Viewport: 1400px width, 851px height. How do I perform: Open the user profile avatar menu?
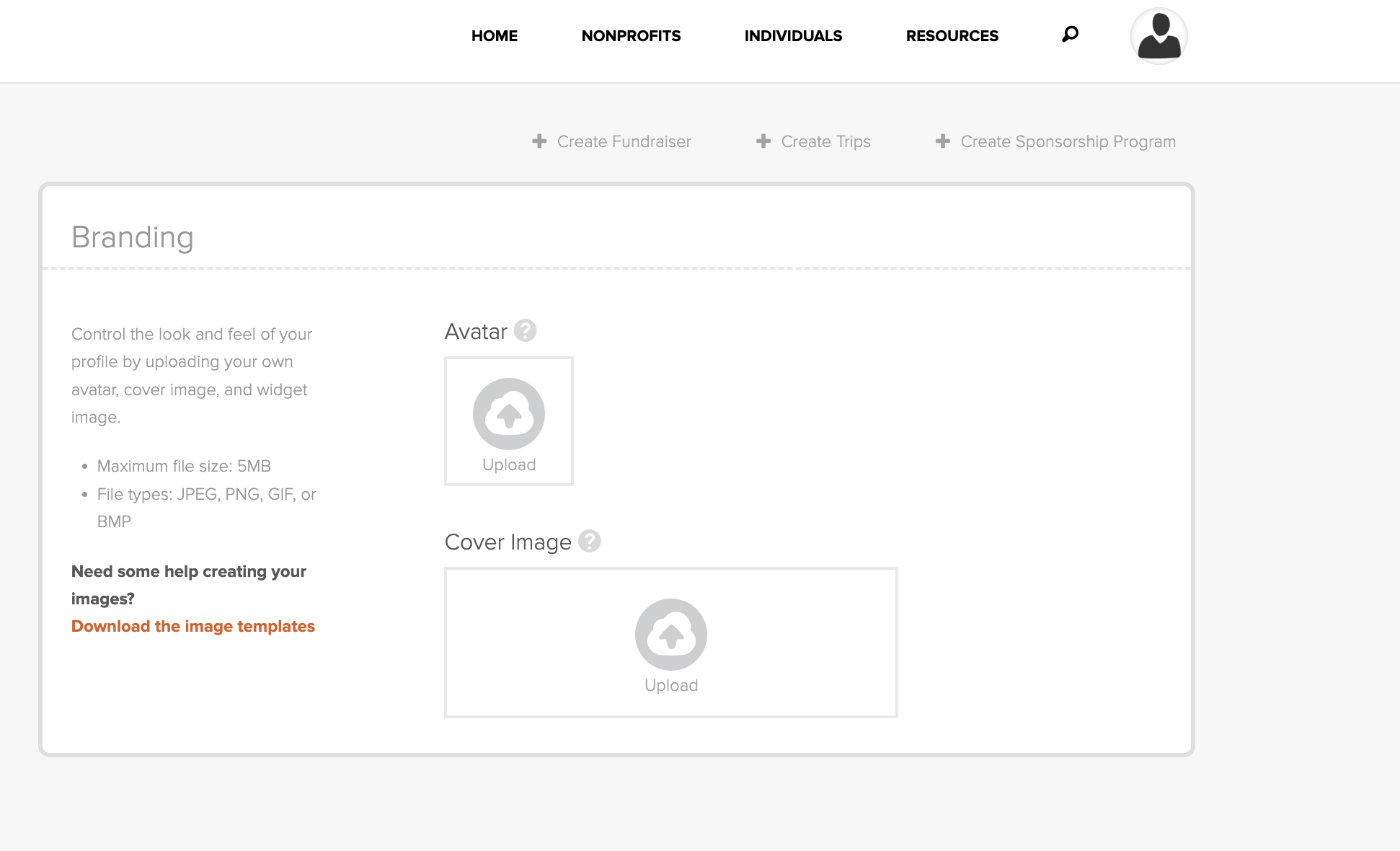tap(1158, 36)
